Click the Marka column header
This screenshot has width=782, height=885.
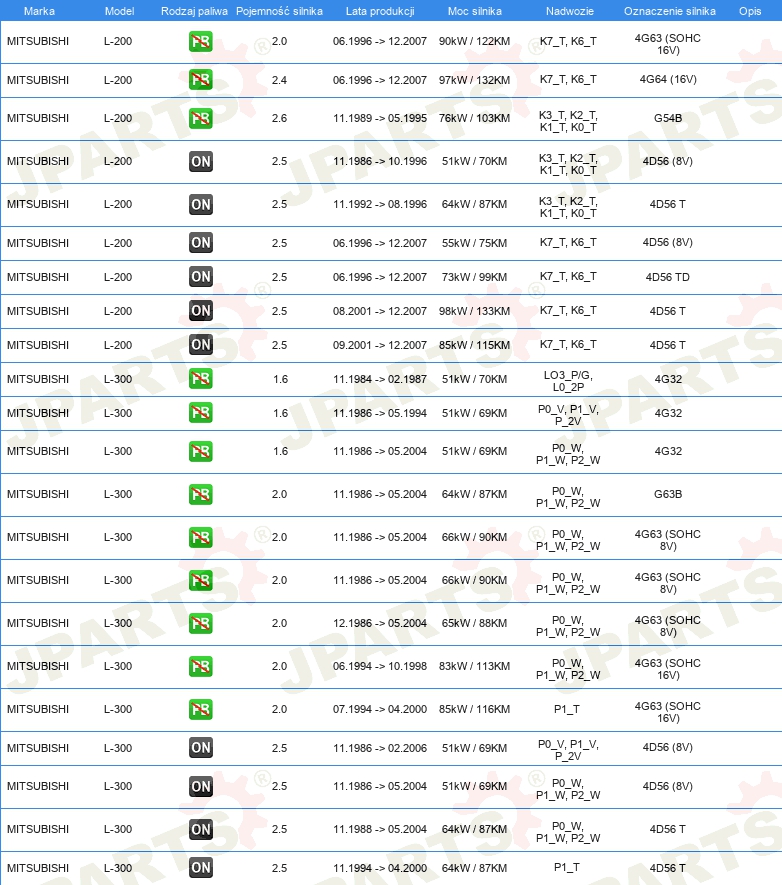(x=39, y=11)
